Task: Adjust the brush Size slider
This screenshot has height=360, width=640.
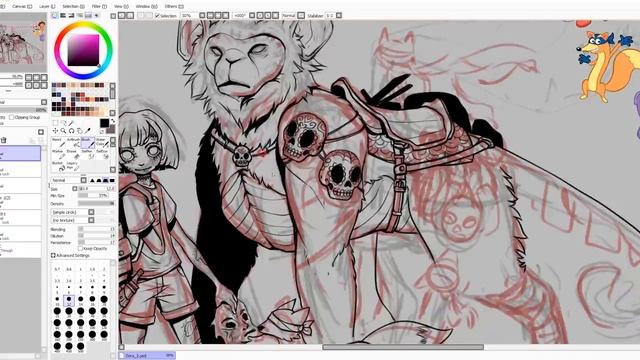Action: point(96,189)
